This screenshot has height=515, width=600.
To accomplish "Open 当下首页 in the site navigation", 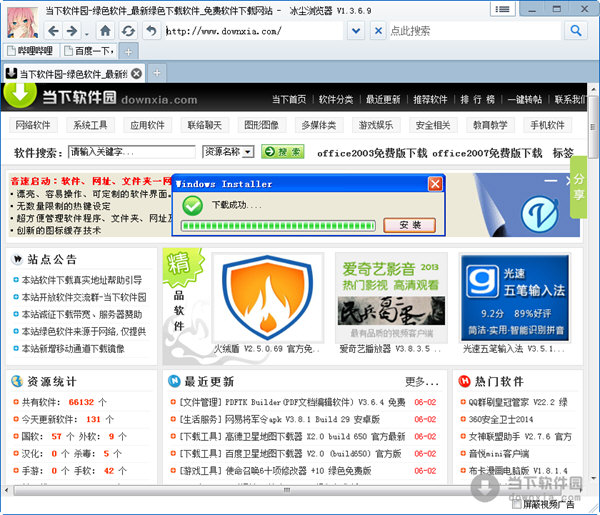I will click(x=289, y=100).
